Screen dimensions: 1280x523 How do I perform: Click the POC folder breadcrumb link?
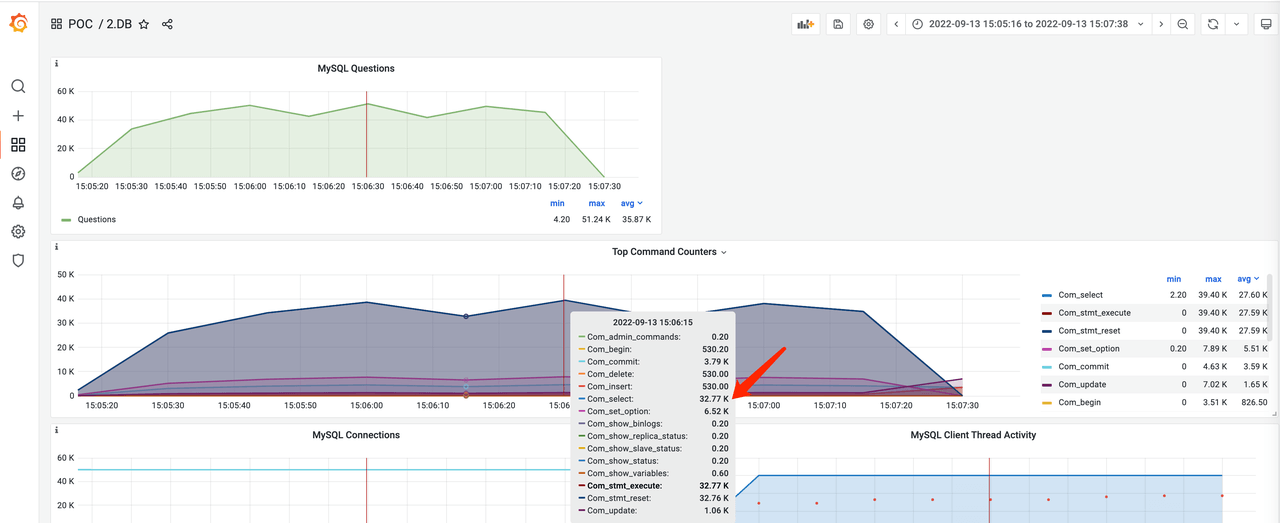click(80, 24)
